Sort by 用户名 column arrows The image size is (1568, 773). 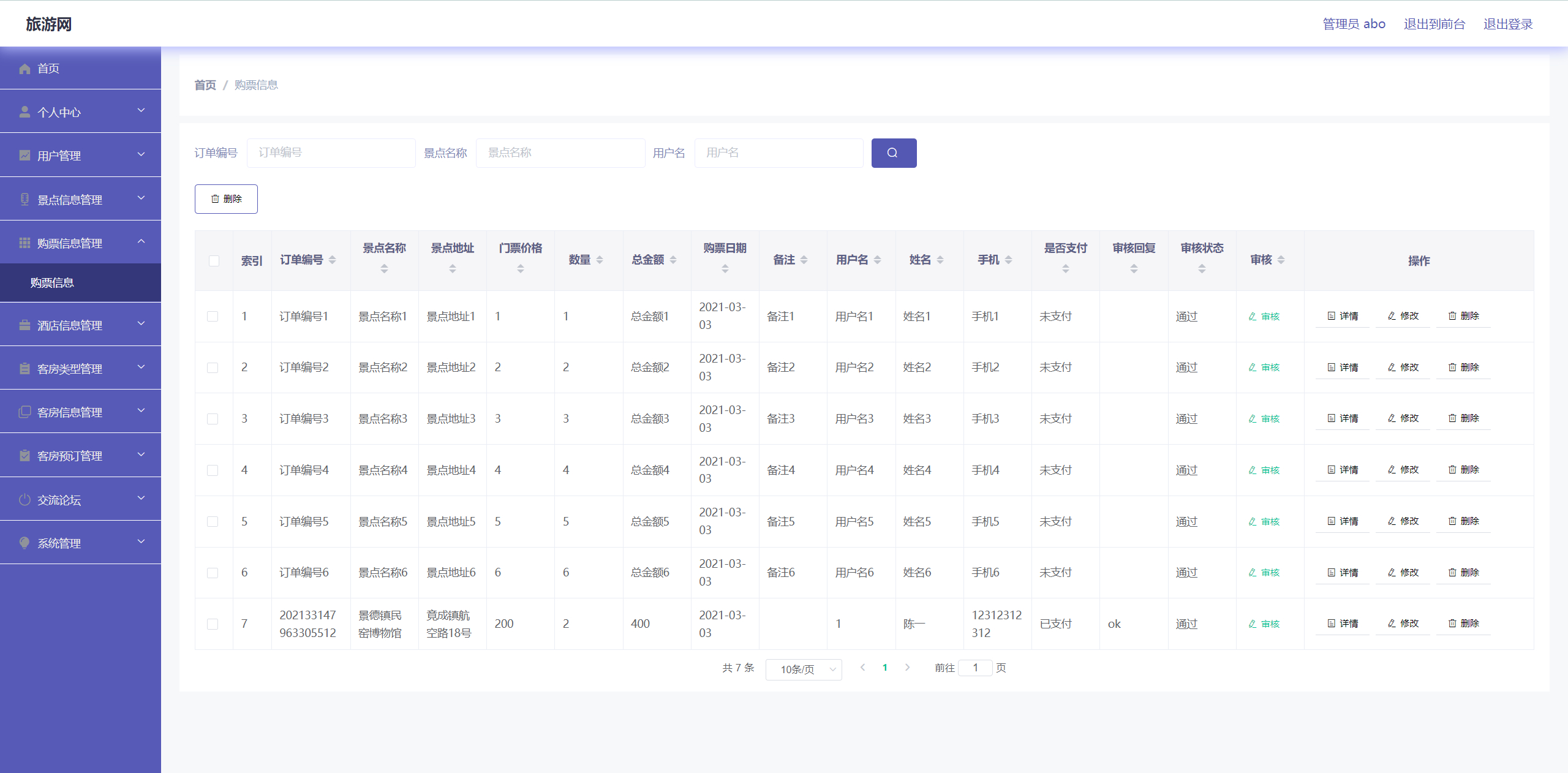tap(877, 260)
